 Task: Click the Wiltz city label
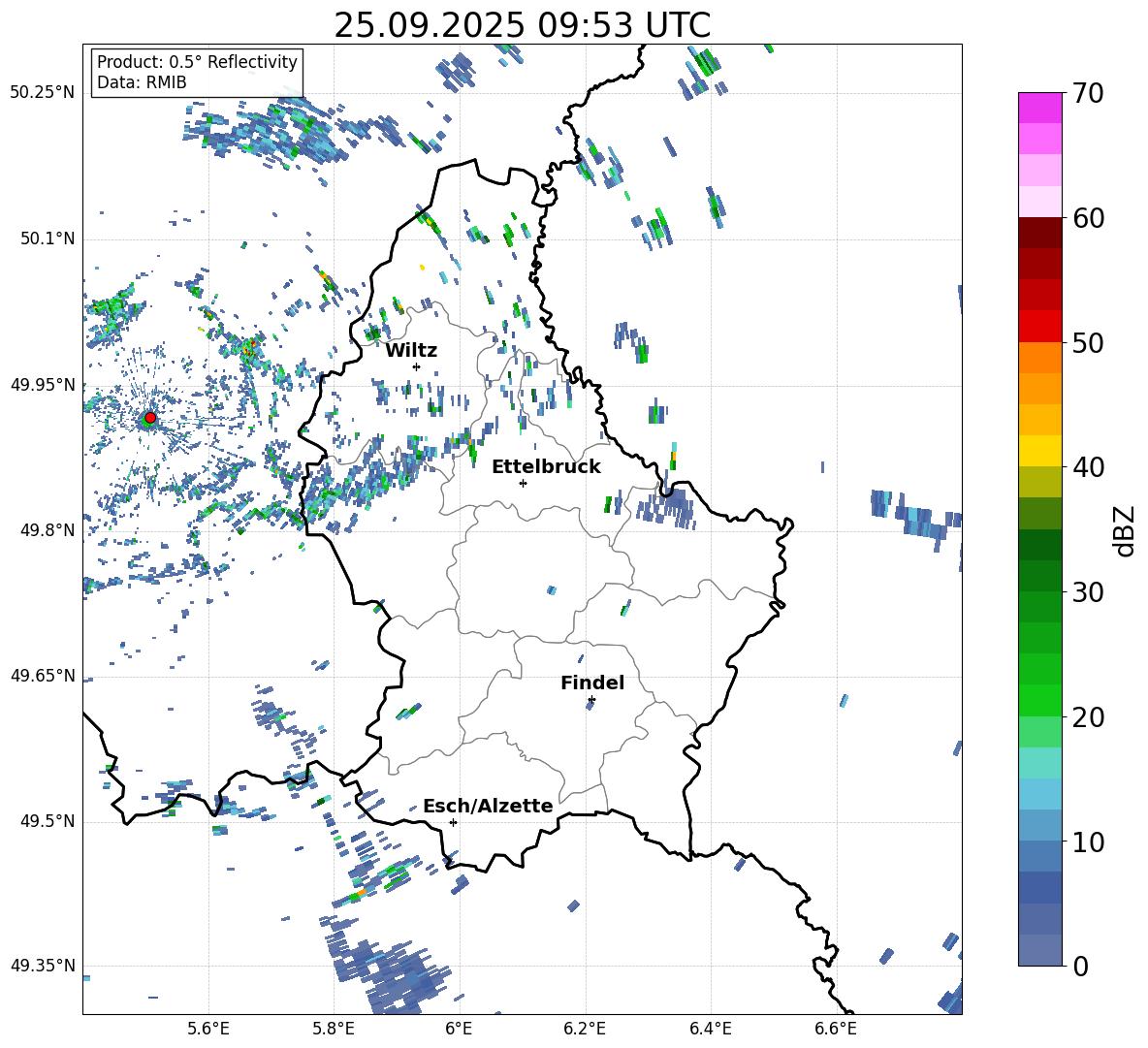(411, 351)
